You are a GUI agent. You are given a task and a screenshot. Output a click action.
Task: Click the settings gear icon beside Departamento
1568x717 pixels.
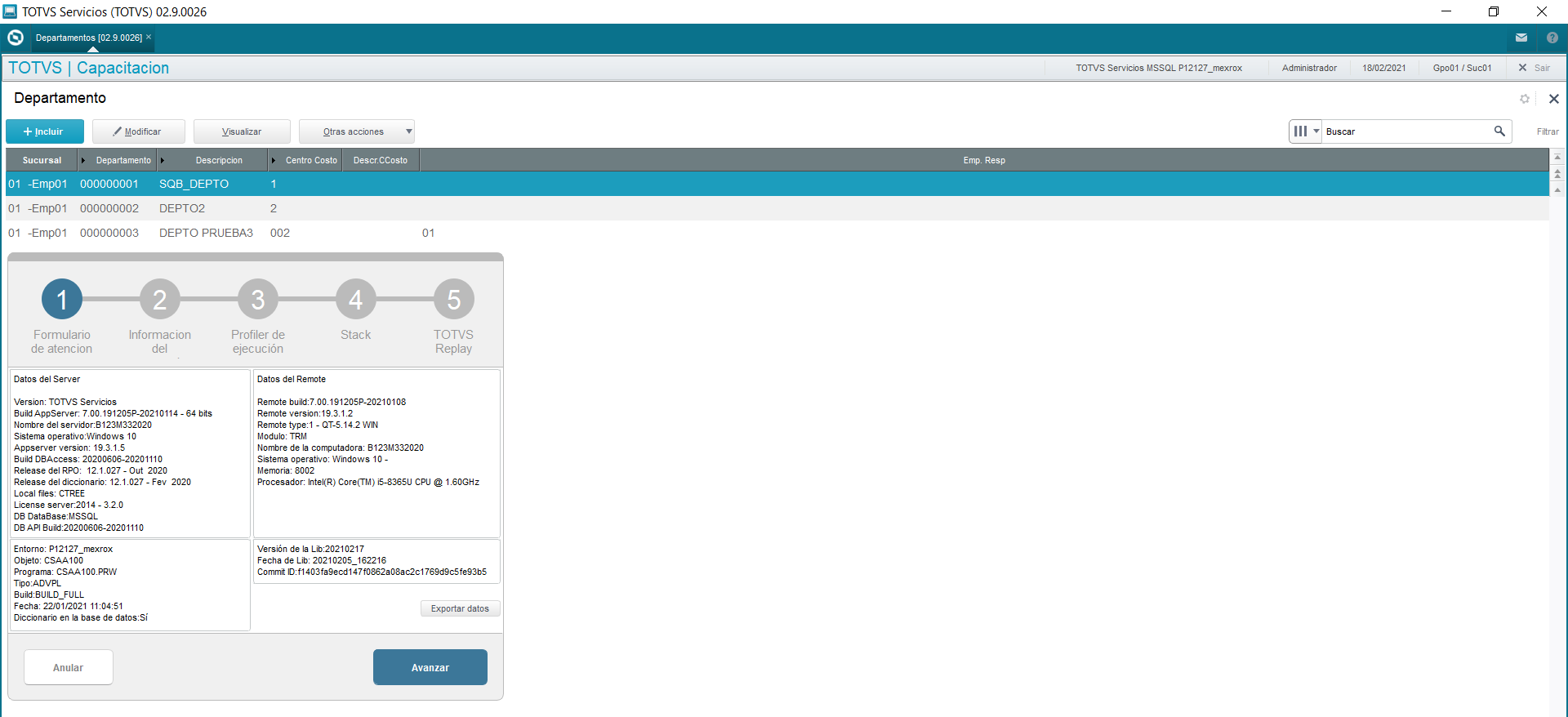tap(1525, 99)
